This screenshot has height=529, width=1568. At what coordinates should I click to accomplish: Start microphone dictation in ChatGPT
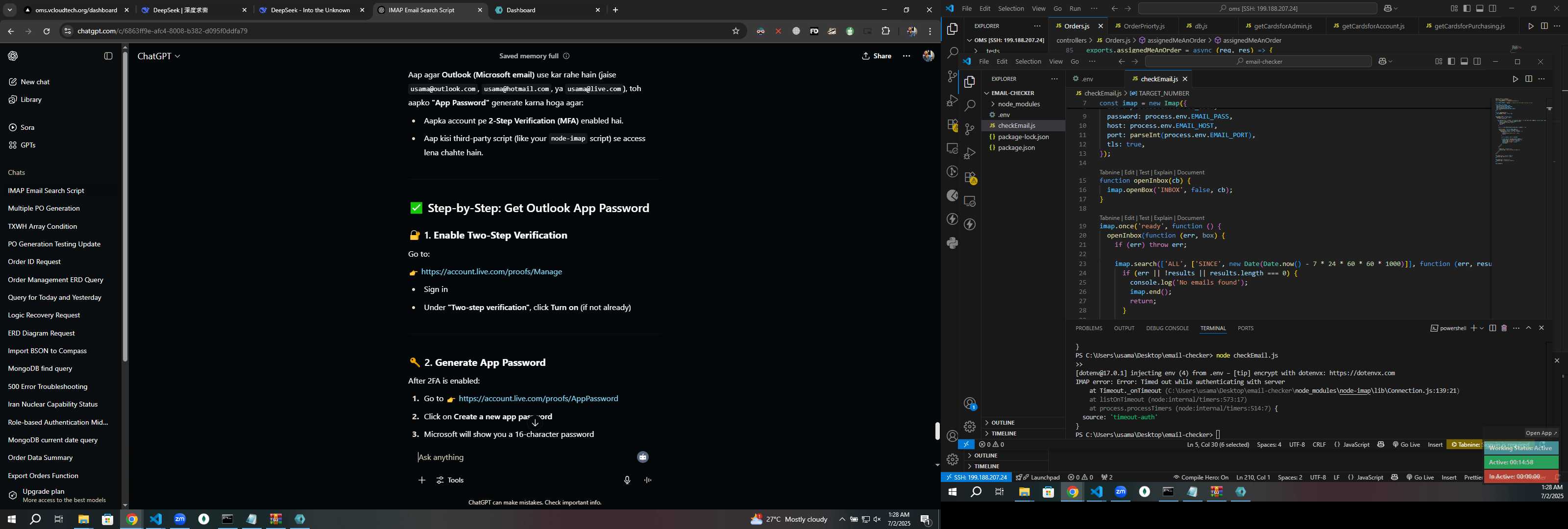pos(627,481)
